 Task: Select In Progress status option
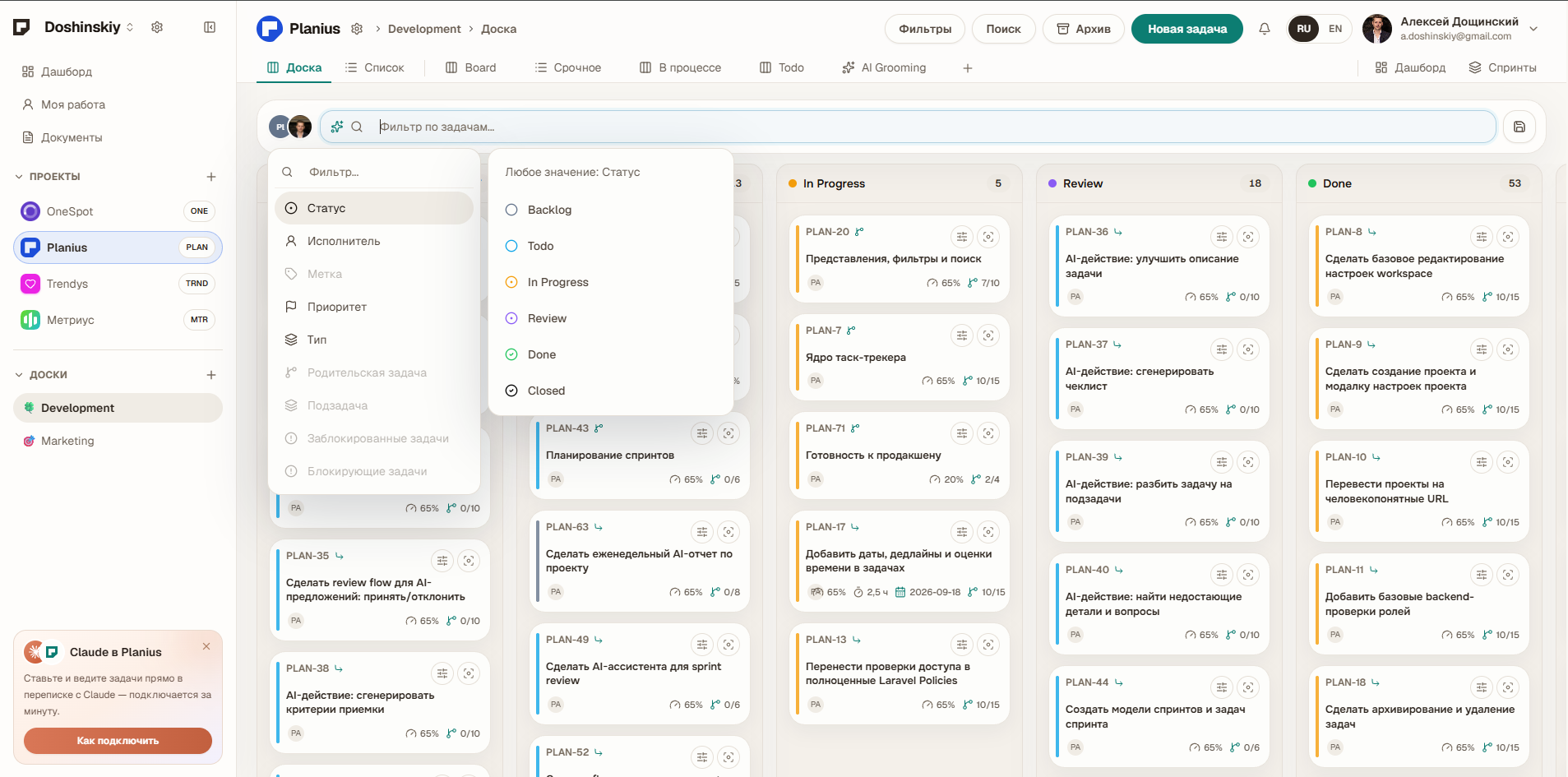point(610,282)
